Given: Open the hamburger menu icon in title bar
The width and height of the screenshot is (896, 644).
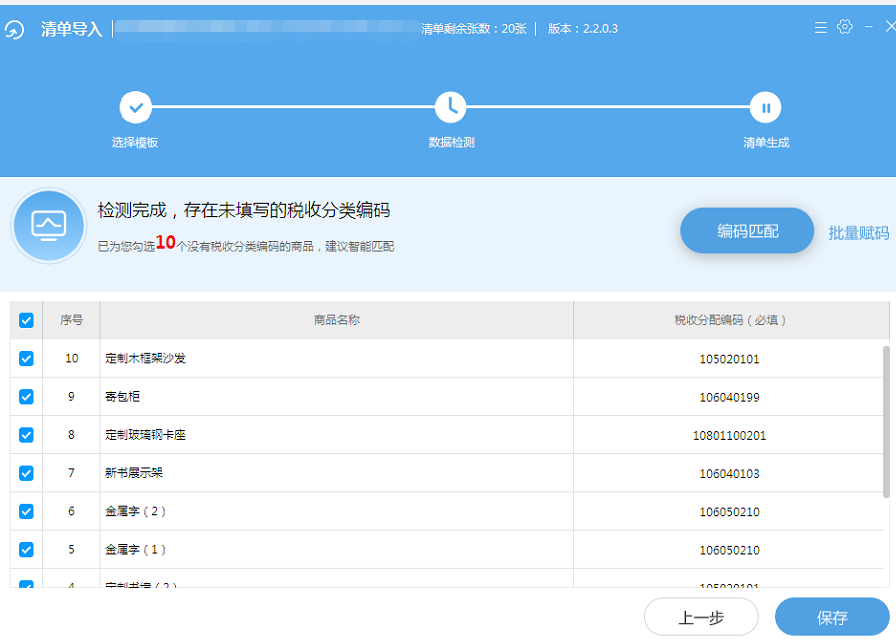Looking at the screenshot, I should coord(820,28).
